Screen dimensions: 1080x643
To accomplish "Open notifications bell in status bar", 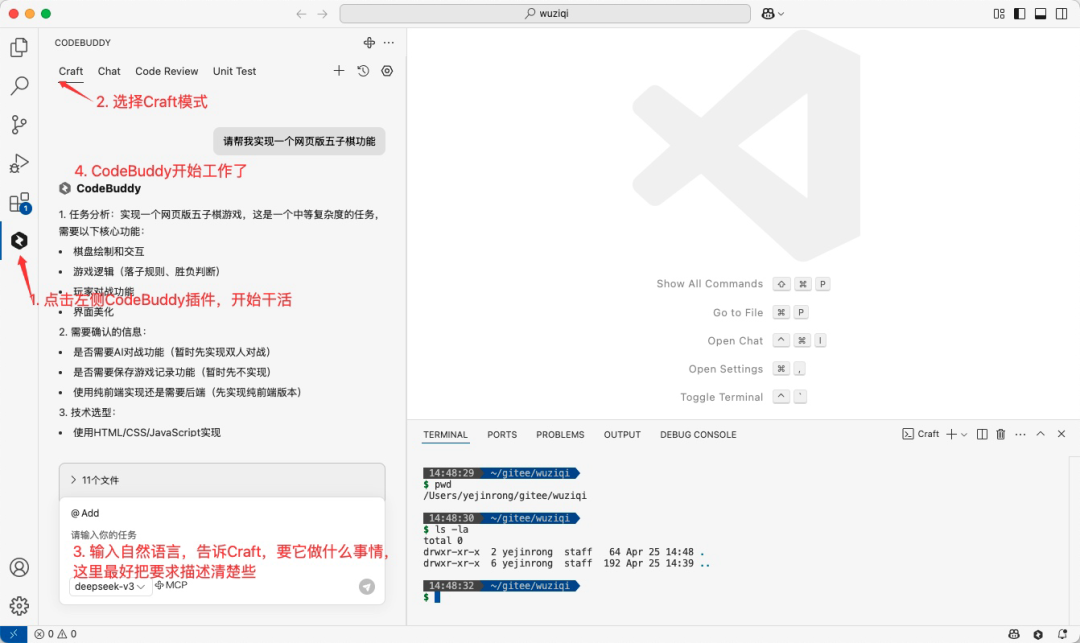I will pos(1062,634).
